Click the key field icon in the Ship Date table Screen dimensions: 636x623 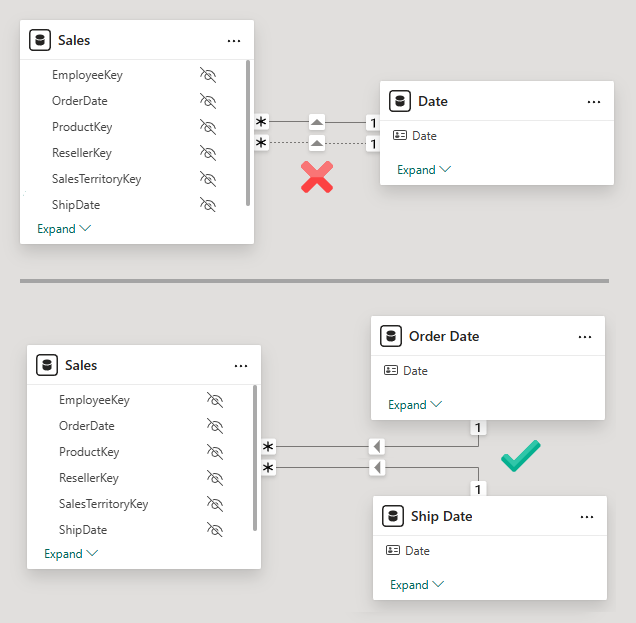[x=393, y=550]
